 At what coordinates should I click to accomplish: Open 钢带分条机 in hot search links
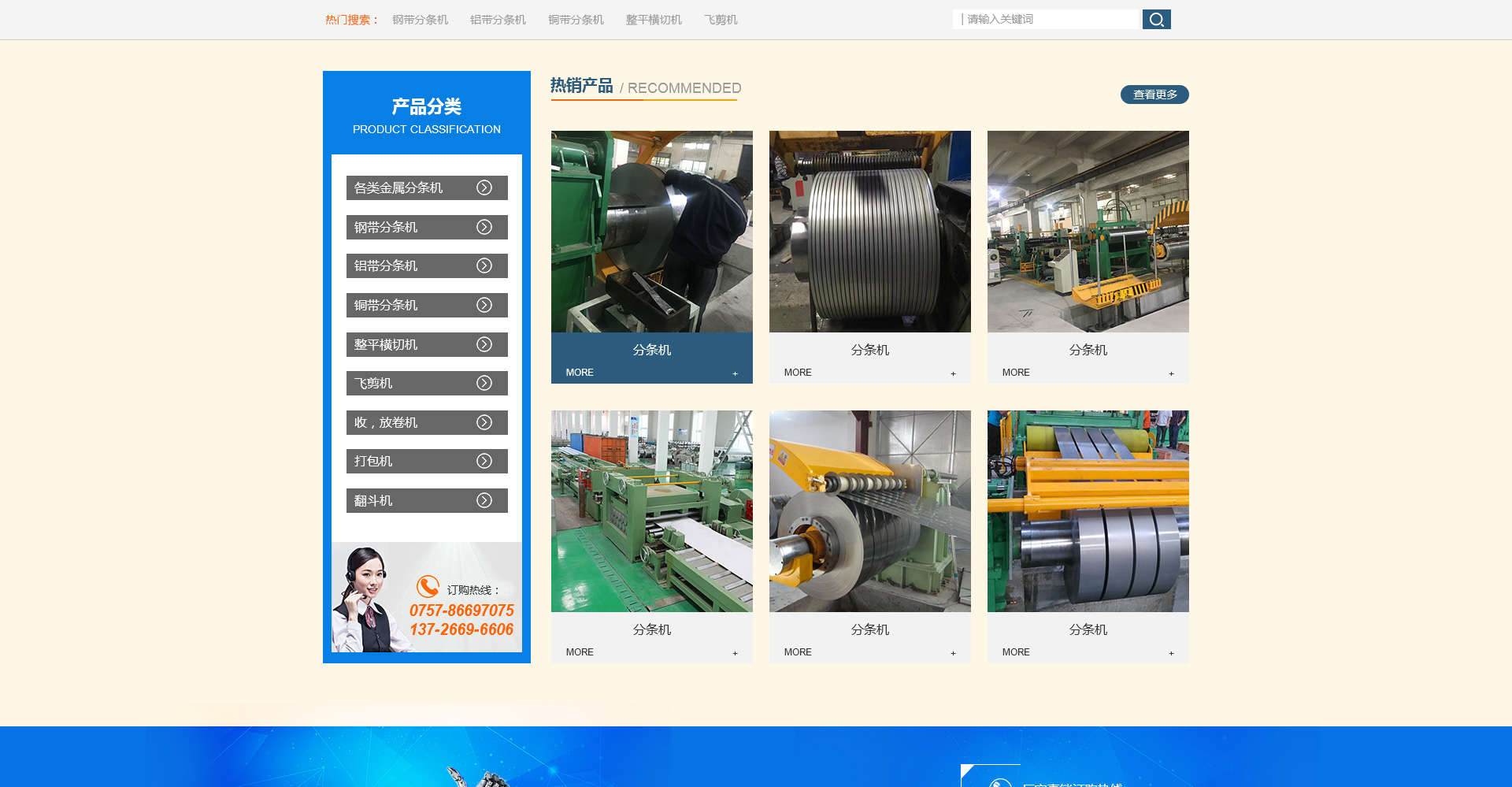pyautogui.click(x=420, y=20)
